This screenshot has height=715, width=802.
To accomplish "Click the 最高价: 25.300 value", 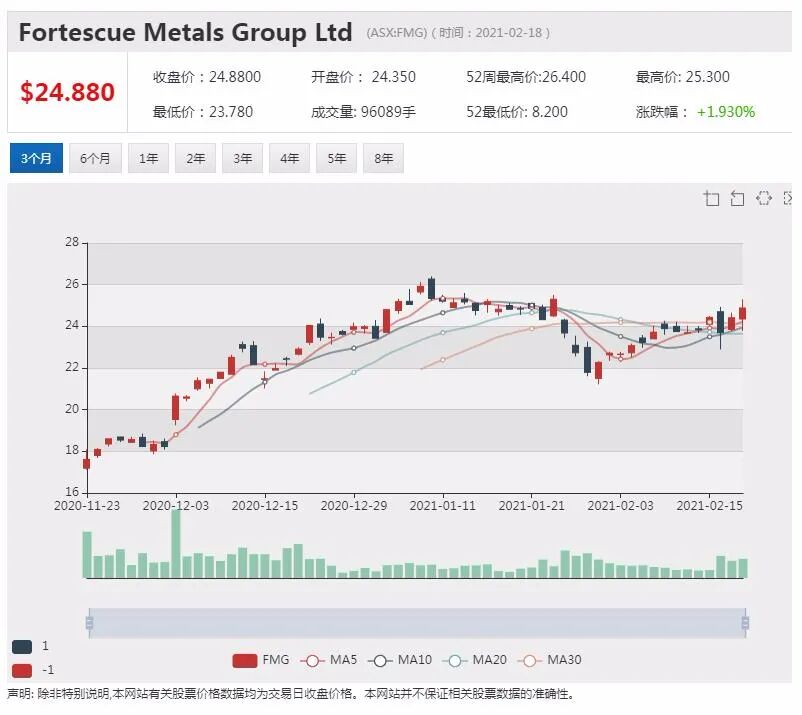I will pos(683,77).
